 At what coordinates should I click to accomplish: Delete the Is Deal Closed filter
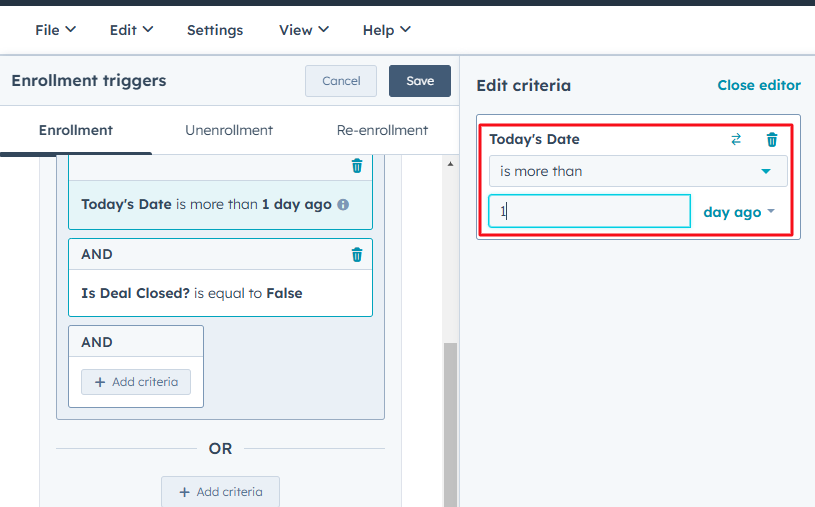(357, 255)
